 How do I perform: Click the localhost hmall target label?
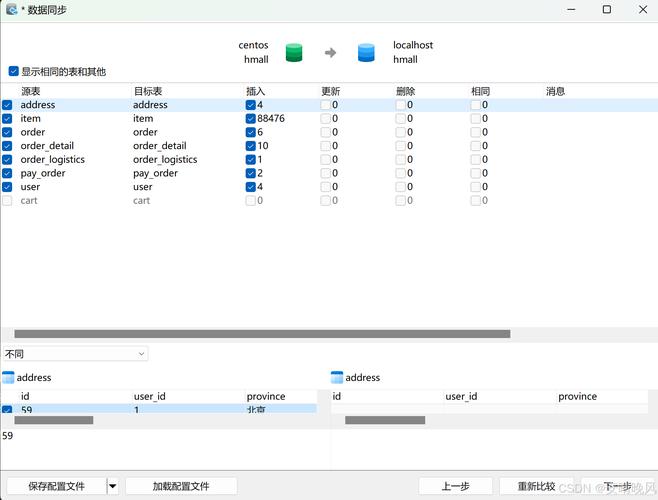click(413, 52)
